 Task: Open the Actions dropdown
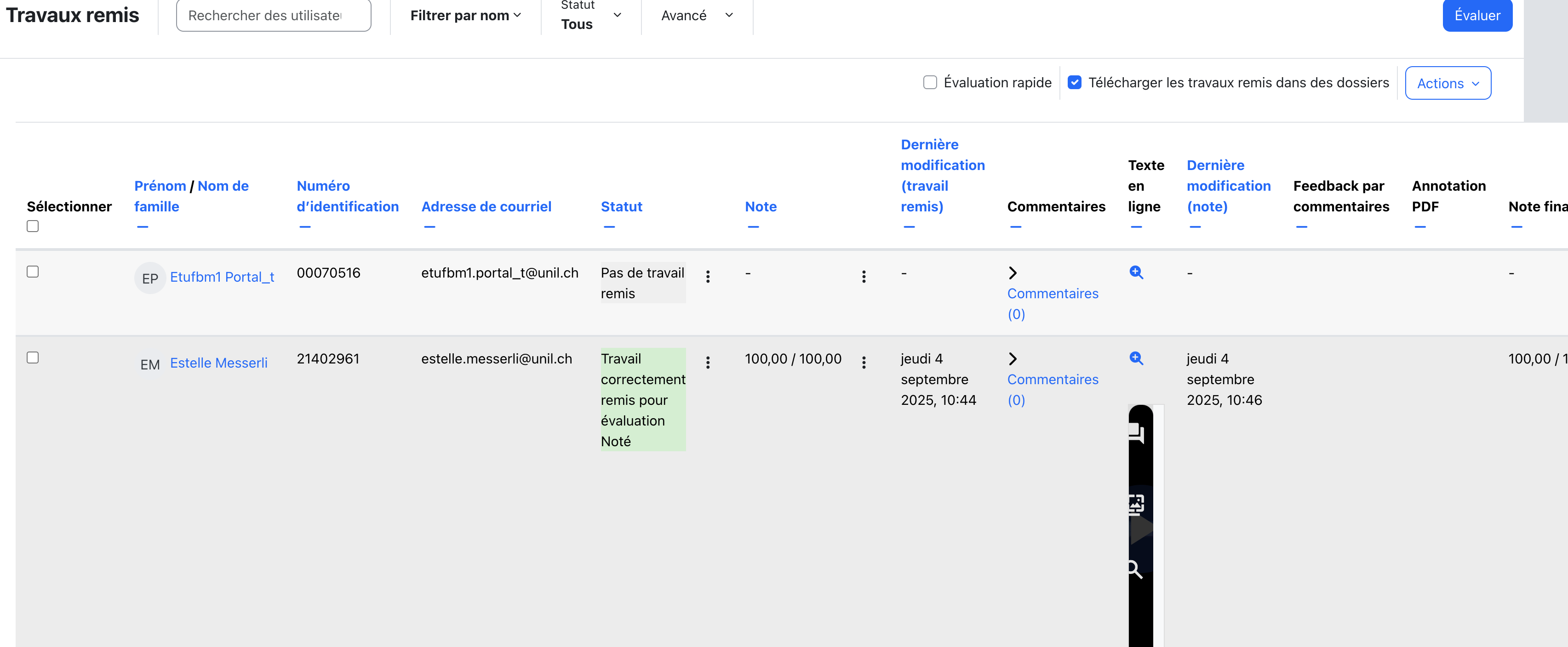pyautogui.click(x=1448, y=83)
